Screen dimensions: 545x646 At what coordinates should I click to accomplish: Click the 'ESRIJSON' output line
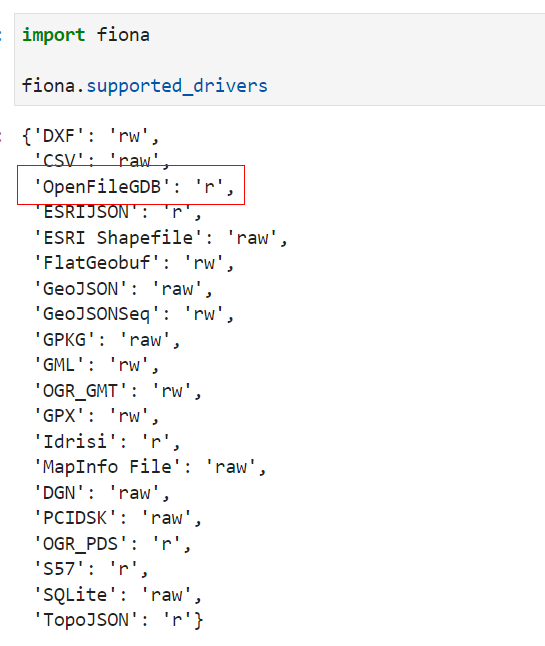tap(117, 212)
